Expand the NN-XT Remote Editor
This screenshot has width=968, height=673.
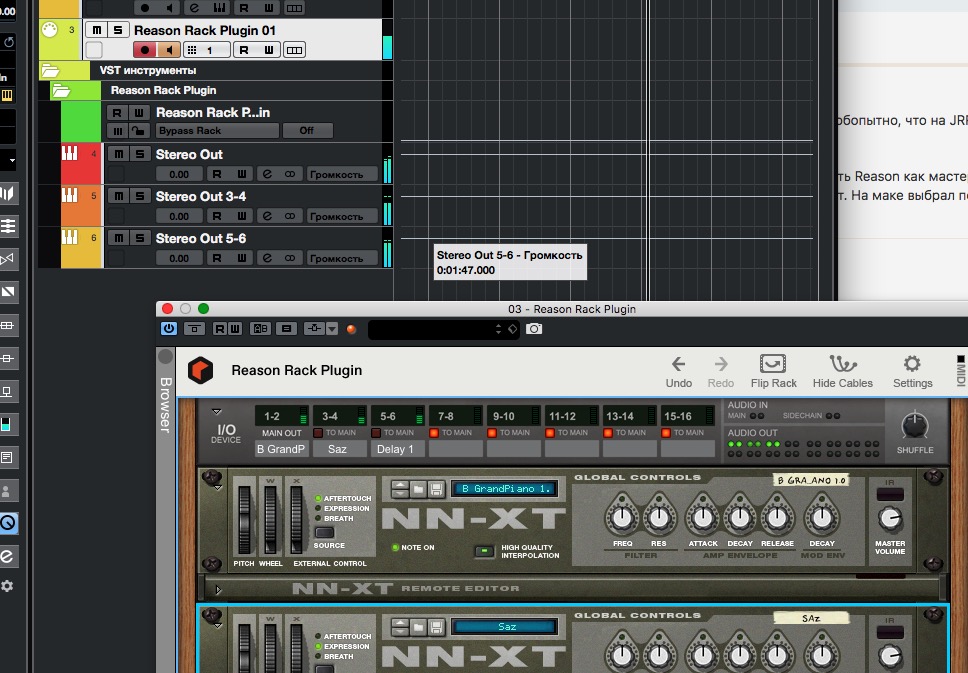tap(218, 590)
